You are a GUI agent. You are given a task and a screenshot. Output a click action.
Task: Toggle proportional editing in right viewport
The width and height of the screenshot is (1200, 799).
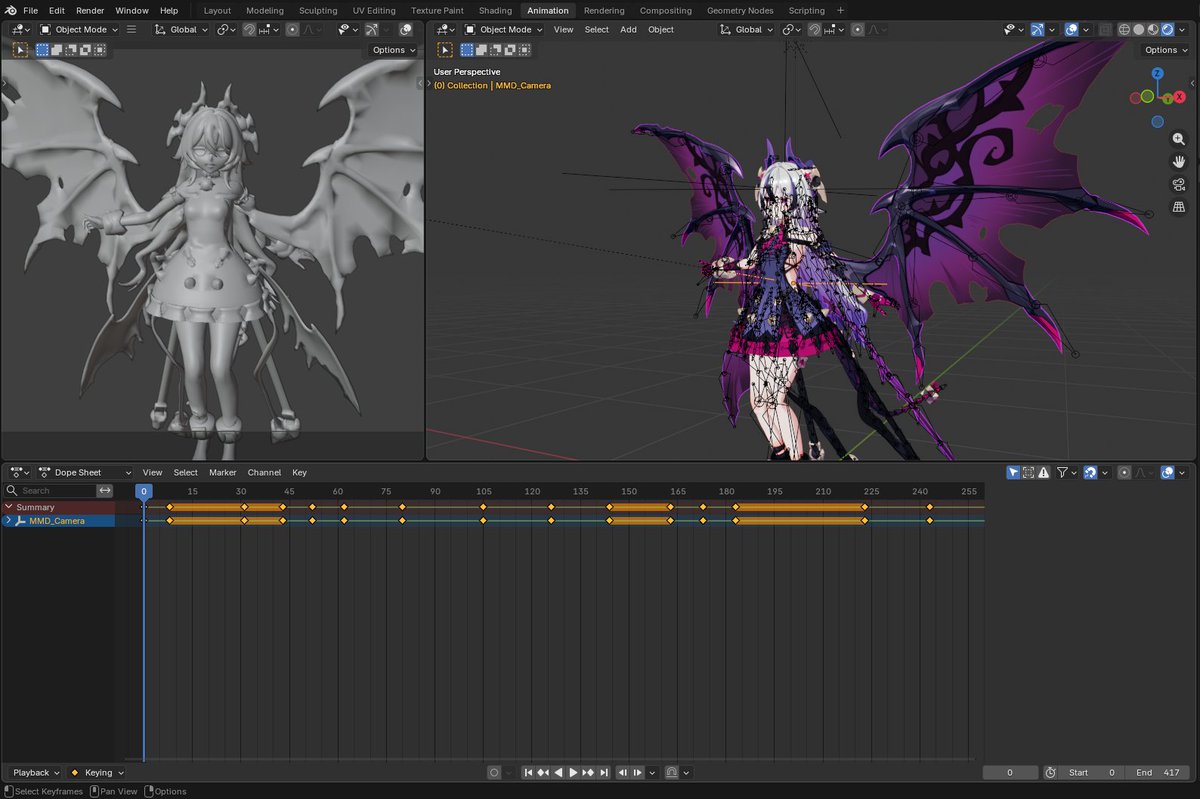857,29
